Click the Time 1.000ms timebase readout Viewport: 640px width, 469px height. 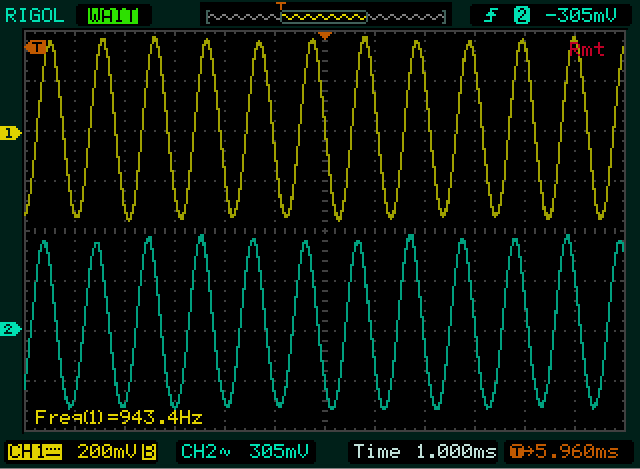tap(424, 452)
